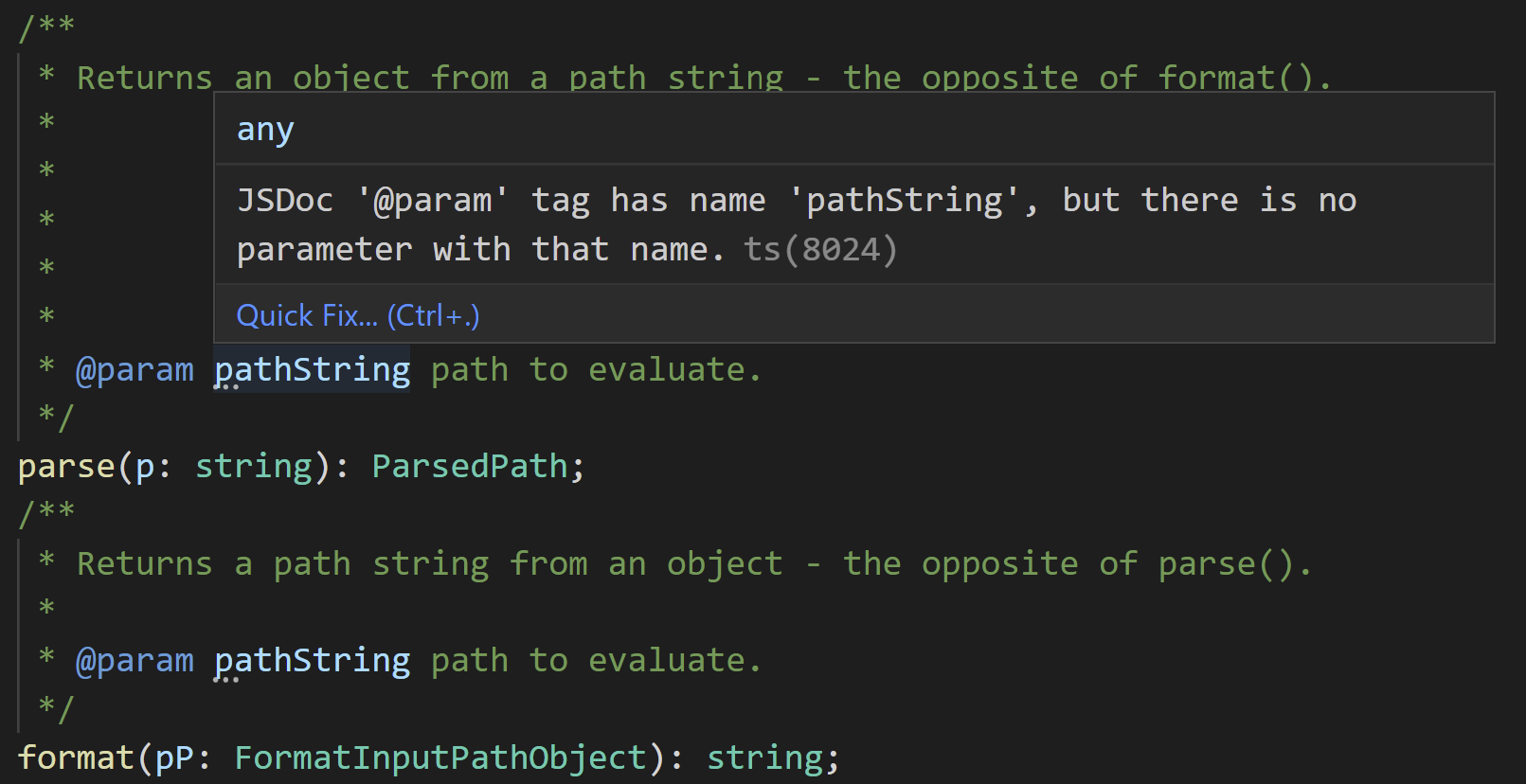
Task: Click the string type of parameter p
Action: (x=254, y=467)
